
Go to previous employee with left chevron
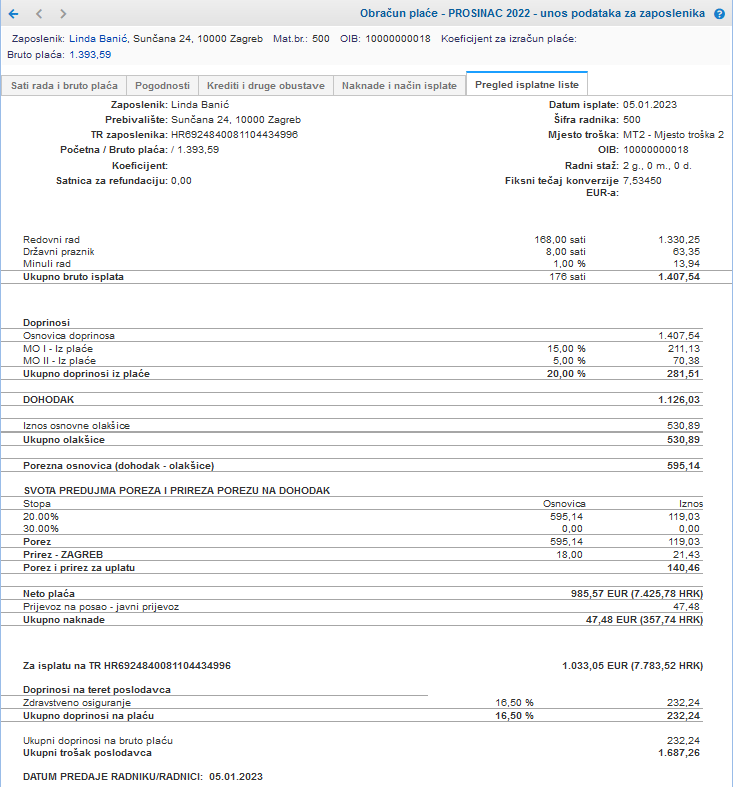coord(39,14)
